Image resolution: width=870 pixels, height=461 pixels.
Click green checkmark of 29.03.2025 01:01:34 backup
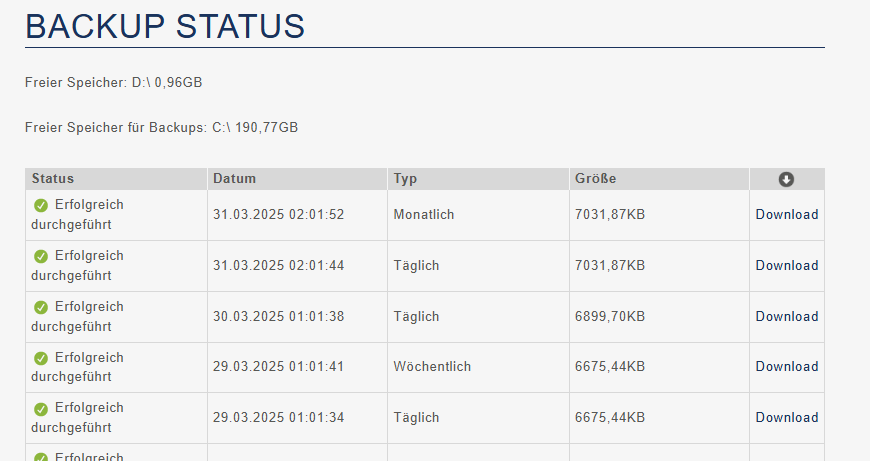(41, 409)
